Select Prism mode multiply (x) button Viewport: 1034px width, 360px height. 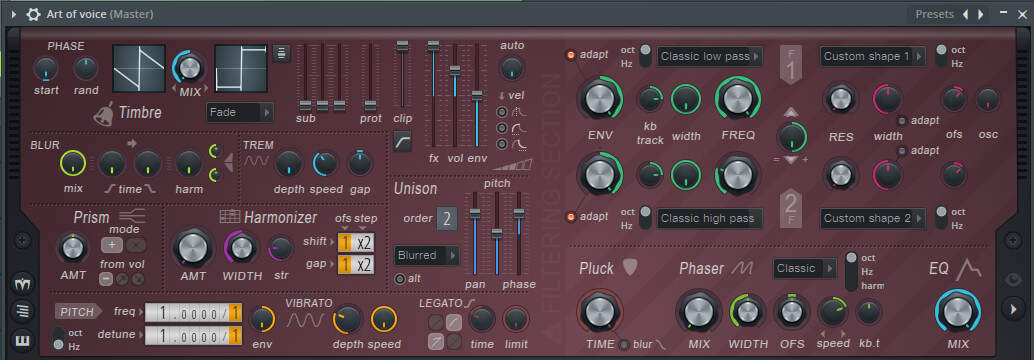[x=136, y=245]
